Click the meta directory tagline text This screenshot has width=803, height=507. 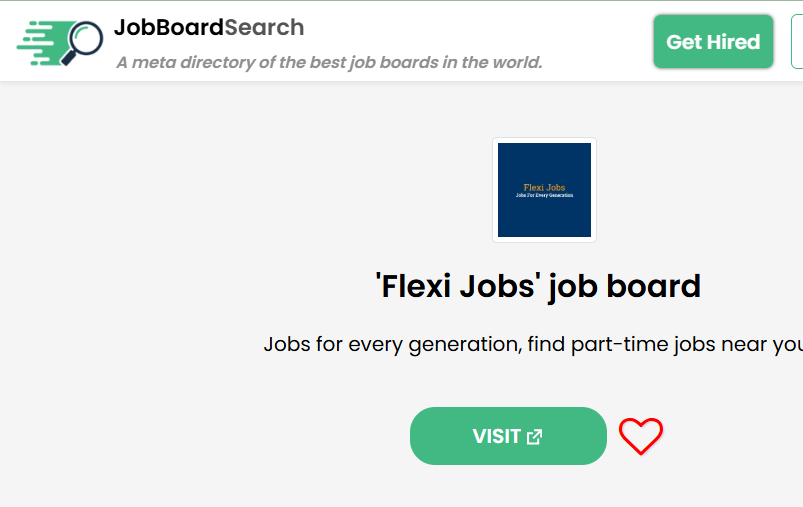329,62
